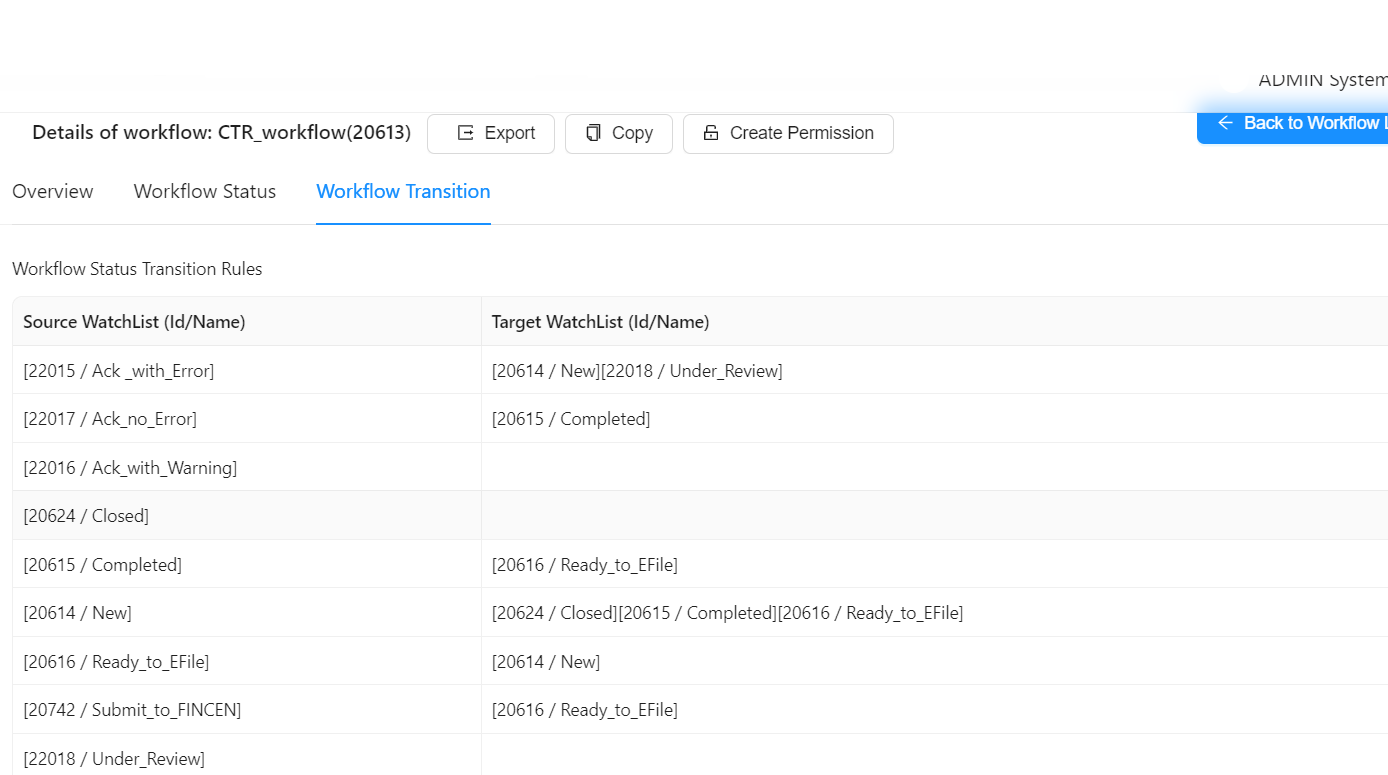This screenshot has width=1388, height=775.
Task: Select the Workflow Transition tab
Action: click(403, 191)
